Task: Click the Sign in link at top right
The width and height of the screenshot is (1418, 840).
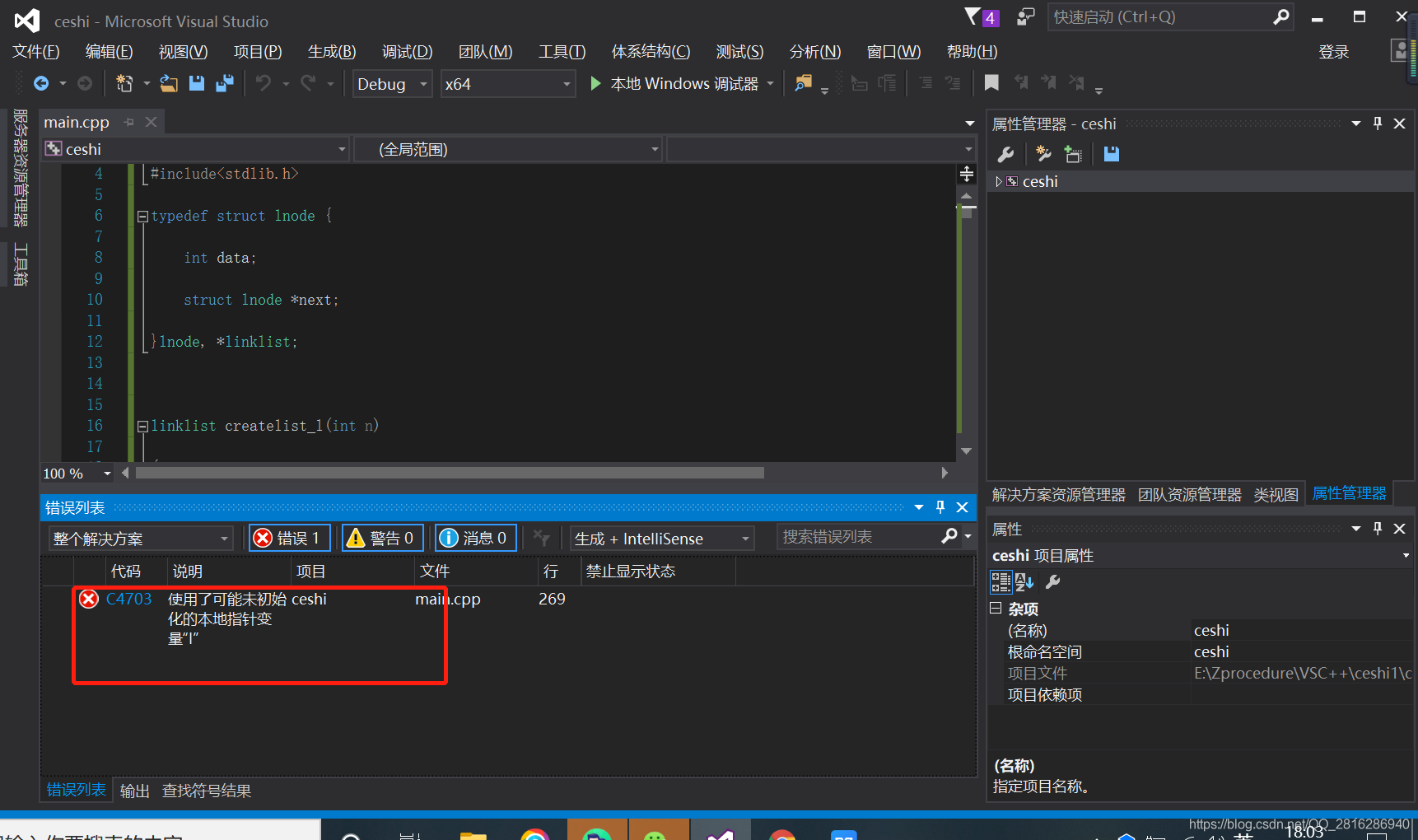Action: 1334,52
